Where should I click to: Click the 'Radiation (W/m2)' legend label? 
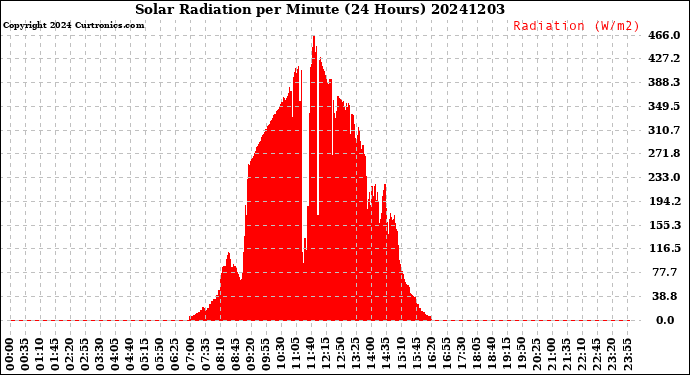(x=576, y=26)
